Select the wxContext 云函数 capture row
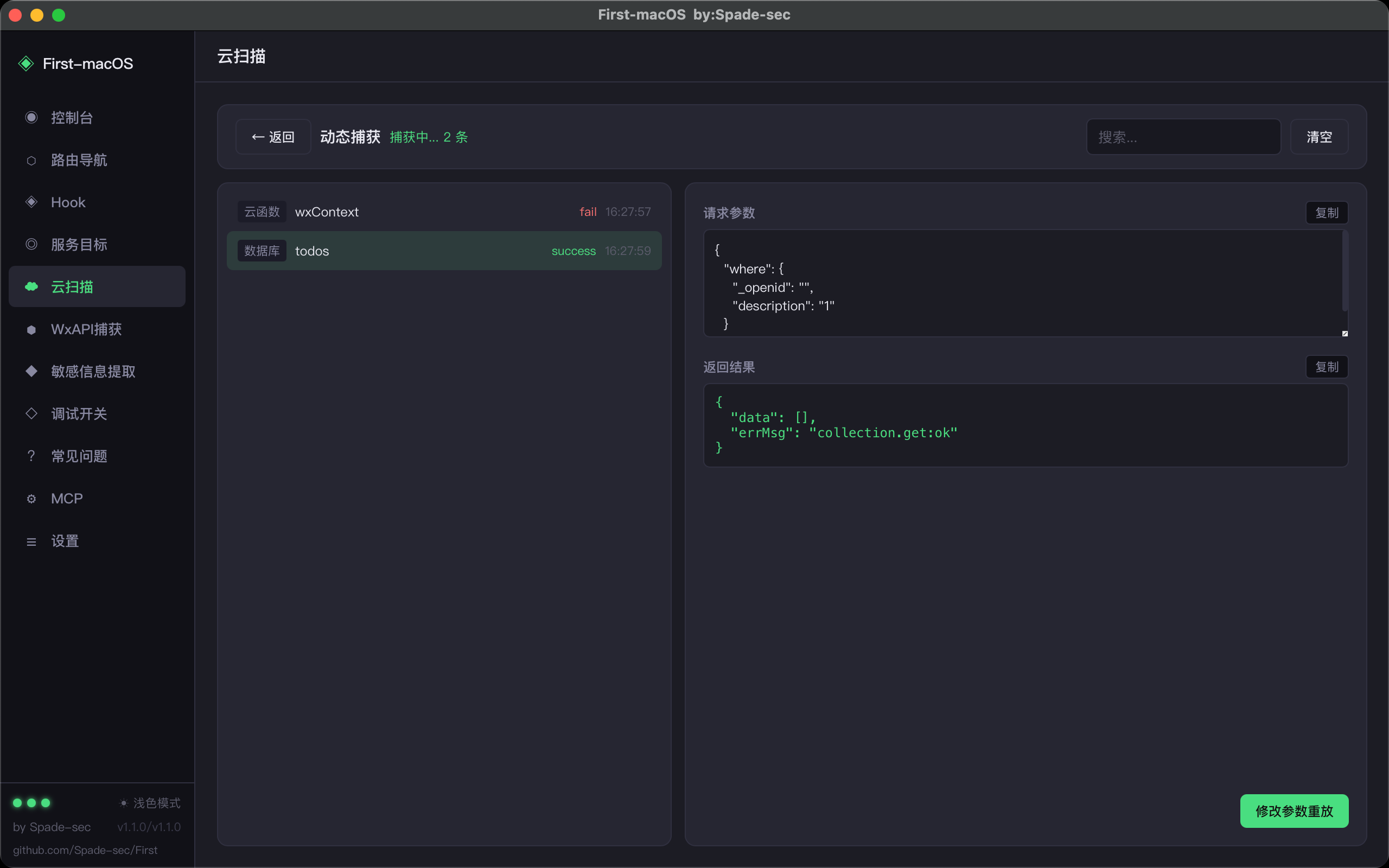 pos(444,212)
